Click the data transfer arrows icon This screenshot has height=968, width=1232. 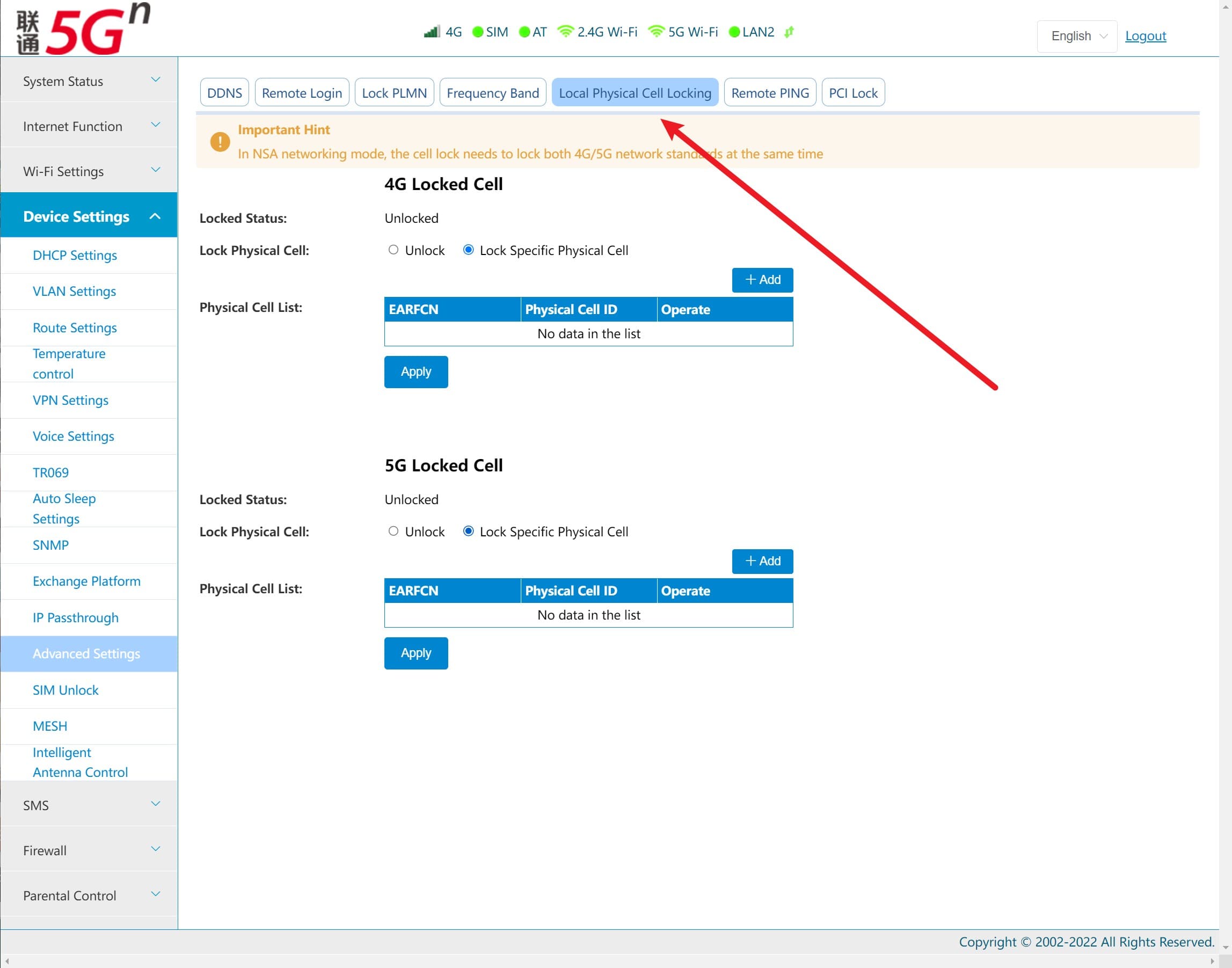[x=789, y=32]
